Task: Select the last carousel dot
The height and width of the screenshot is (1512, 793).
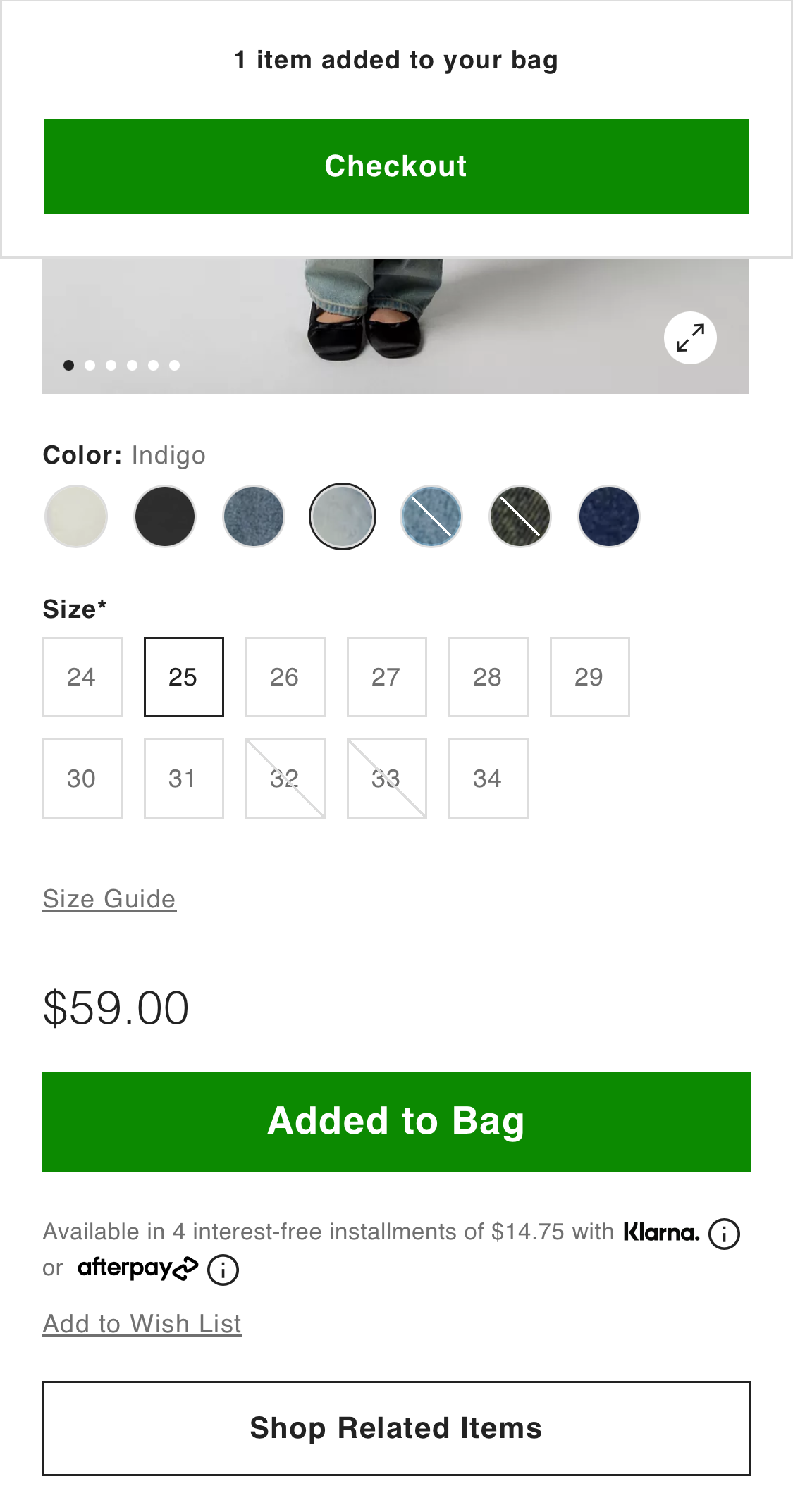Action: click(173, 365)
